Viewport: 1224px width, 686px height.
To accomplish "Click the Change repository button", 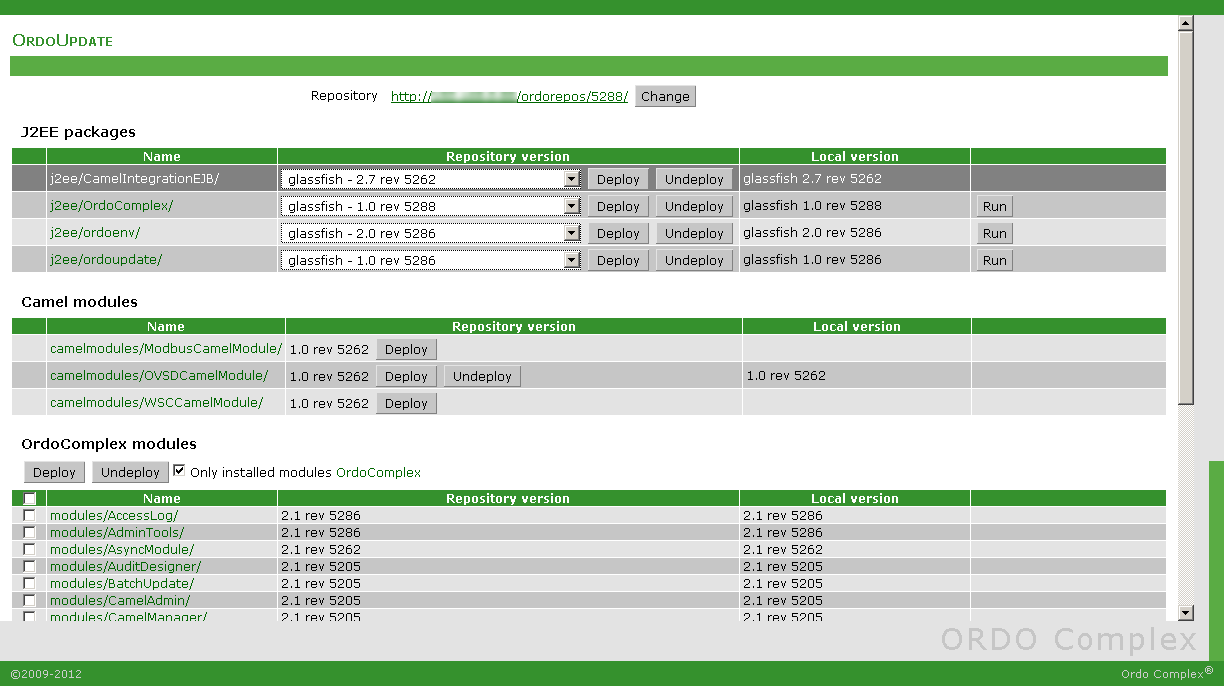I will click(665, 96).
